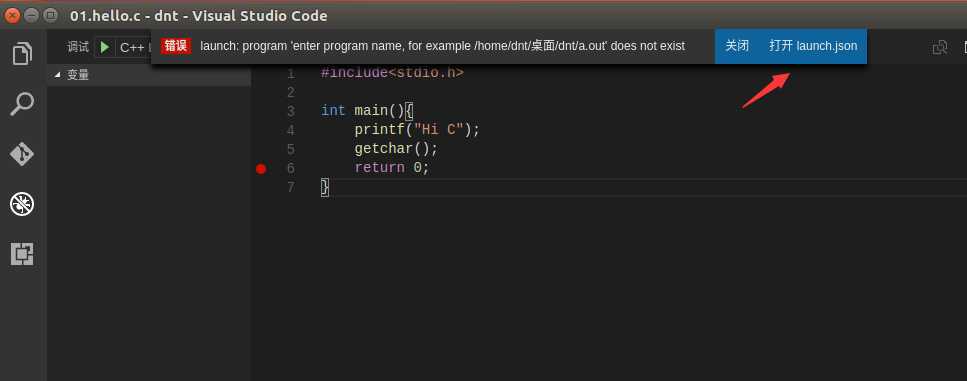Click the closing brace on line 7
Image resolution: width=967 pixels, height=381 pixels.
pyautogui.click(x=325, y=187)
